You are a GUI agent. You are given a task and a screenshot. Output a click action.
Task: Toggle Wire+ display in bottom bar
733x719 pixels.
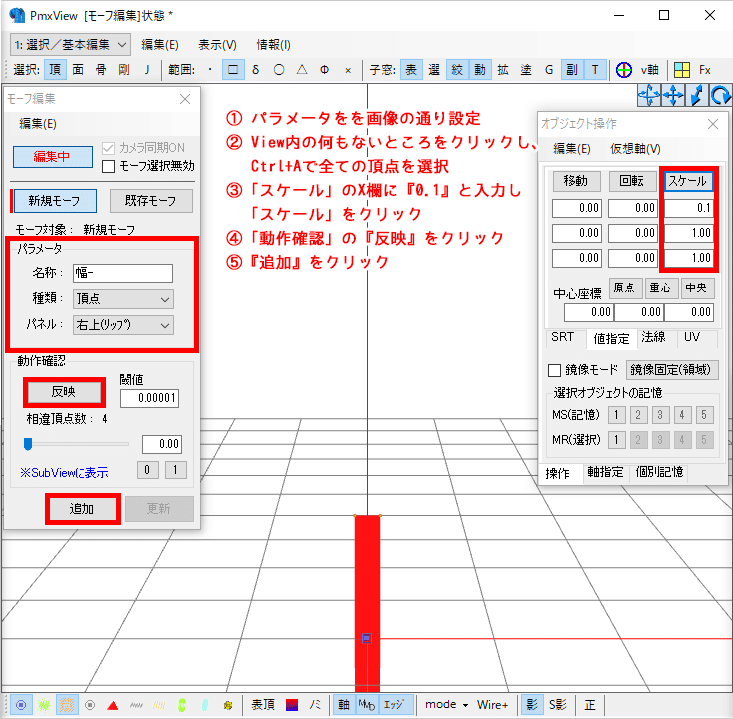point(493,705)
